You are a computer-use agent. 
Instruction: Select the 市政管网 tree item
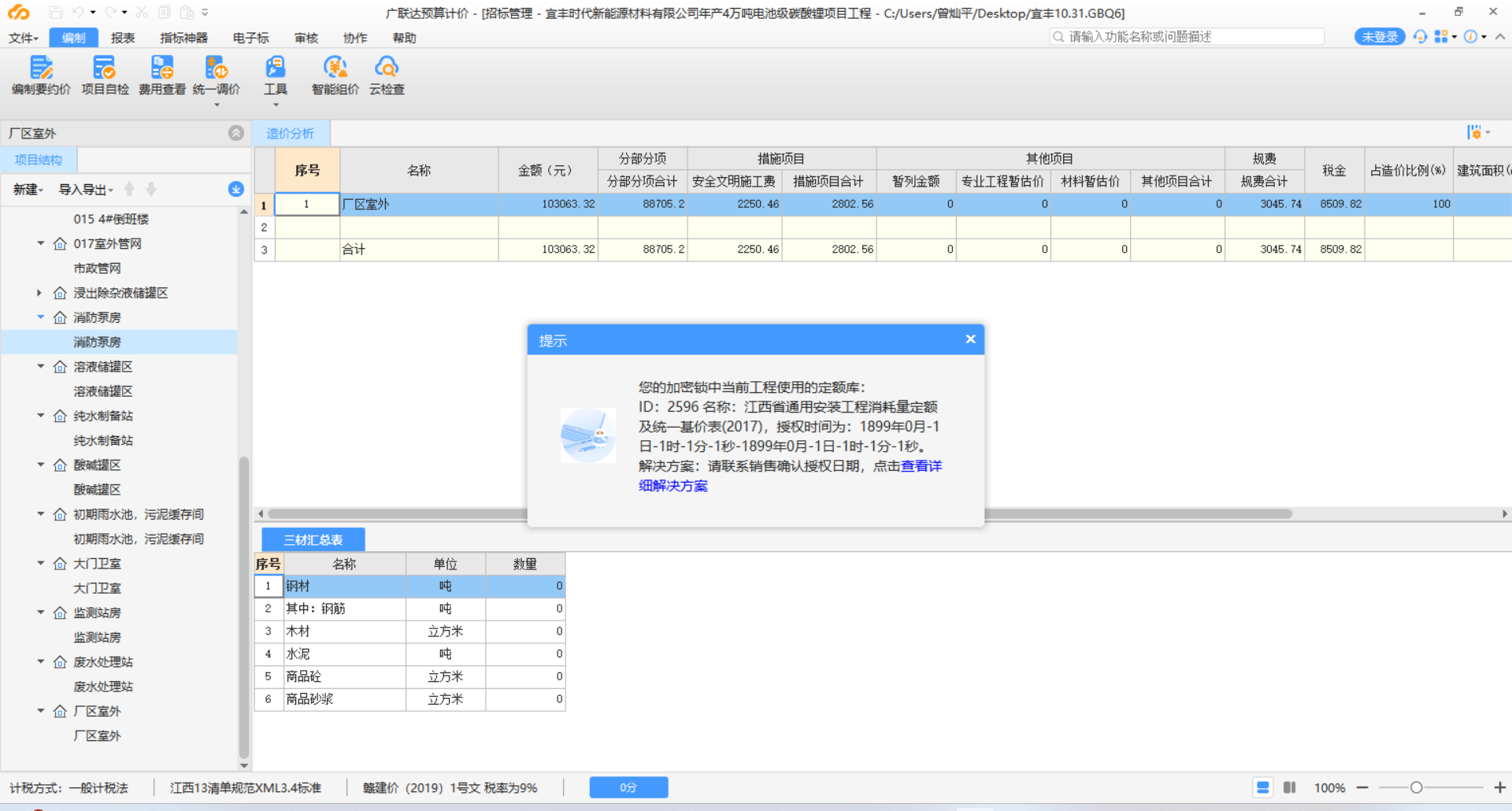[98, 268]
